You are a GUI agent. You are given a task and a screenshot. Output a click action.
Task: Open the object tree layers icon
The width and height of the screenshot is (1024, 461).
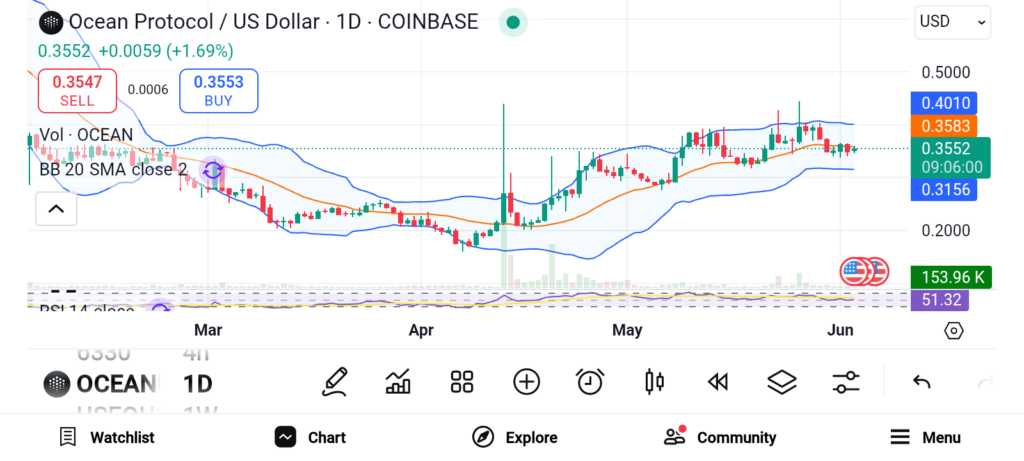coord(782,382)
